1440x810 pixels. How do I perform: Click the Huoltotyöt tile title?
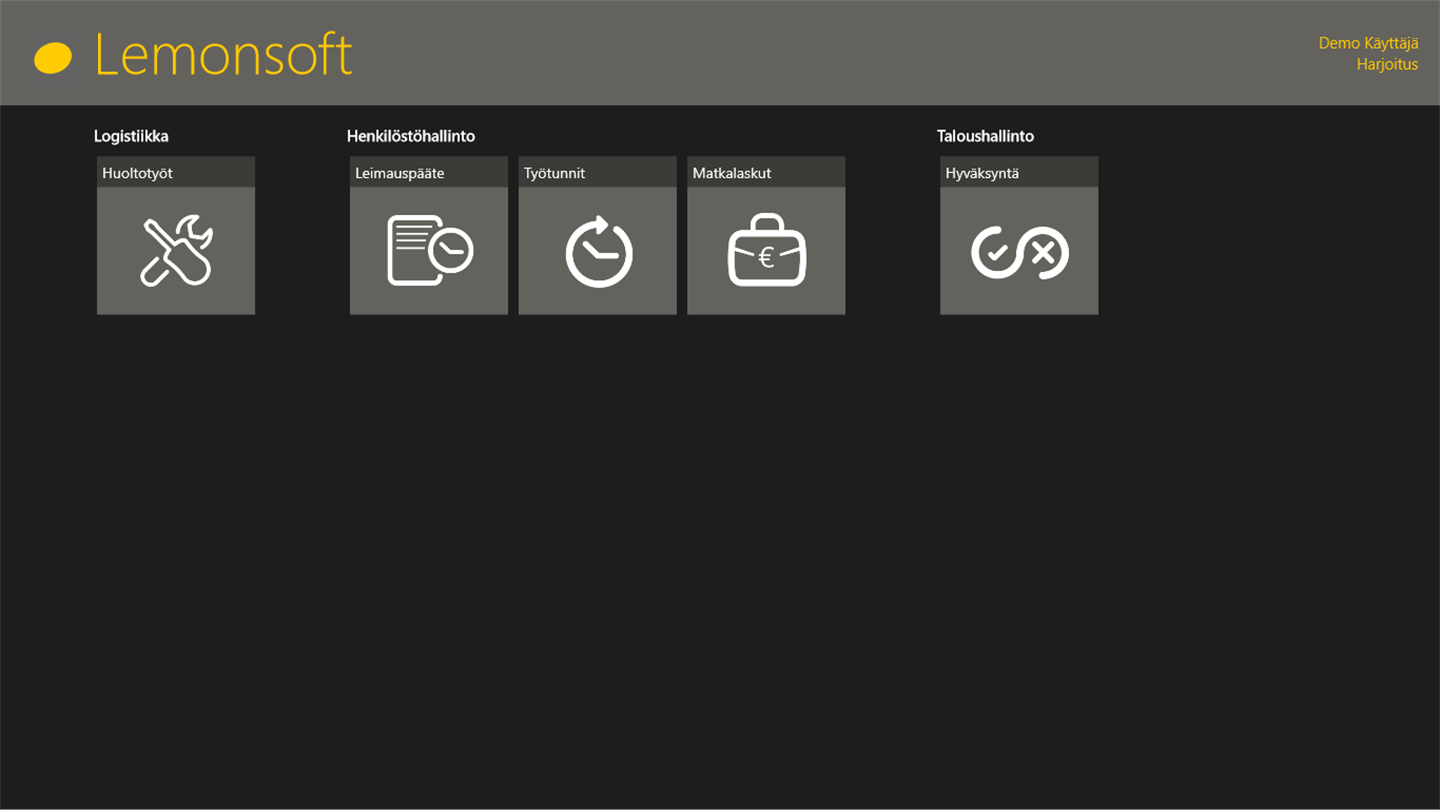pos(137,173)
